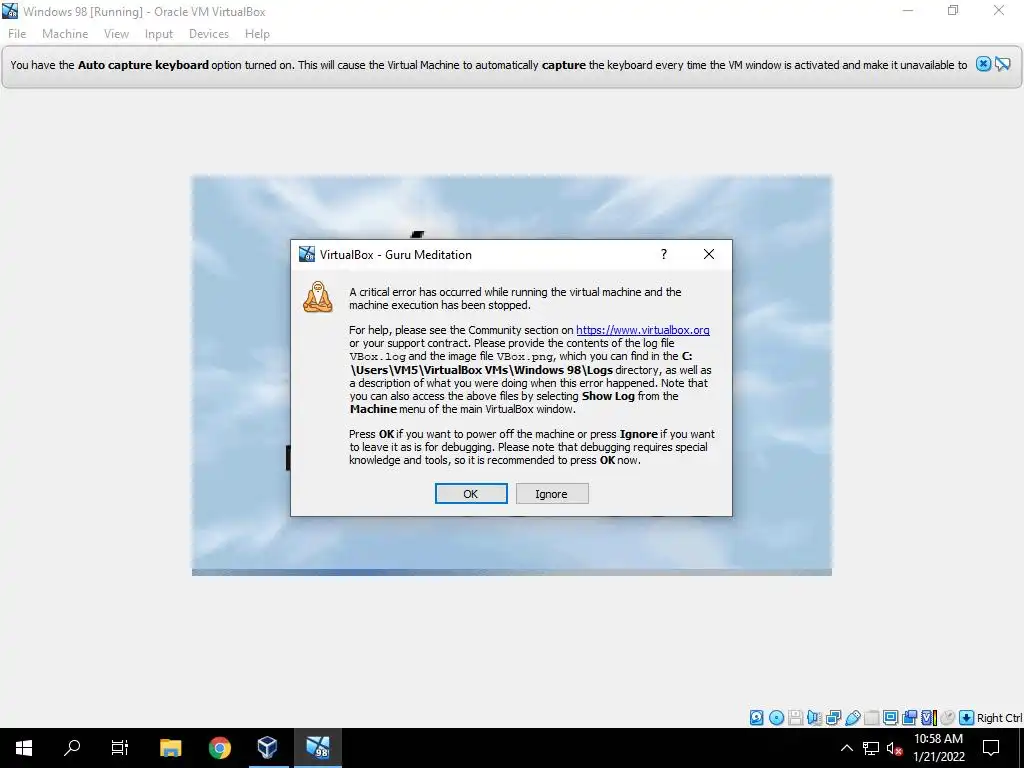The width and height of the screenshot is (1024, 768).
Task: Open the 10:58 AM clock calendar
Action: click(x=938, y=748)
